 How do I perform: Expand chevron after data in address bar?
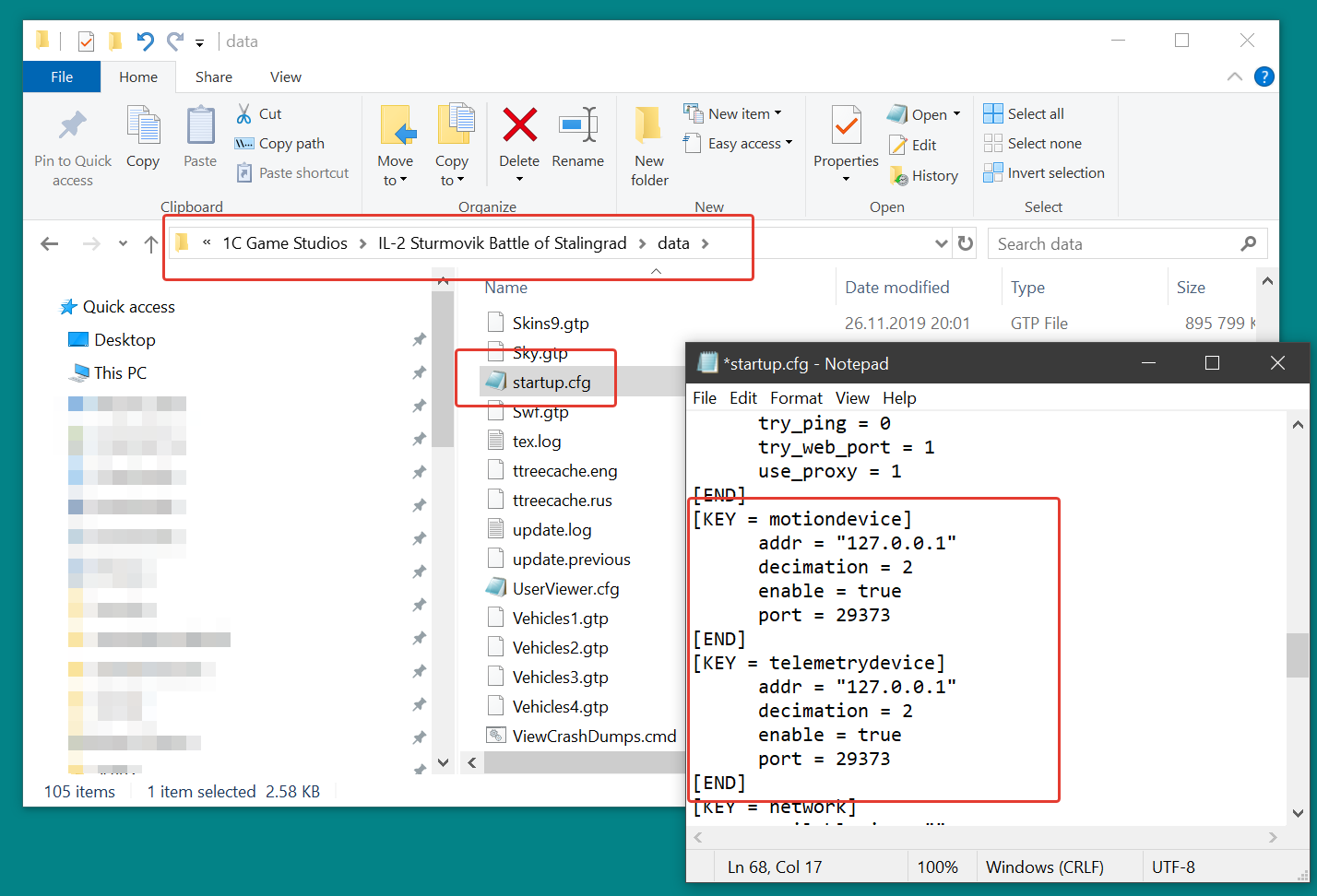(706, 243)
